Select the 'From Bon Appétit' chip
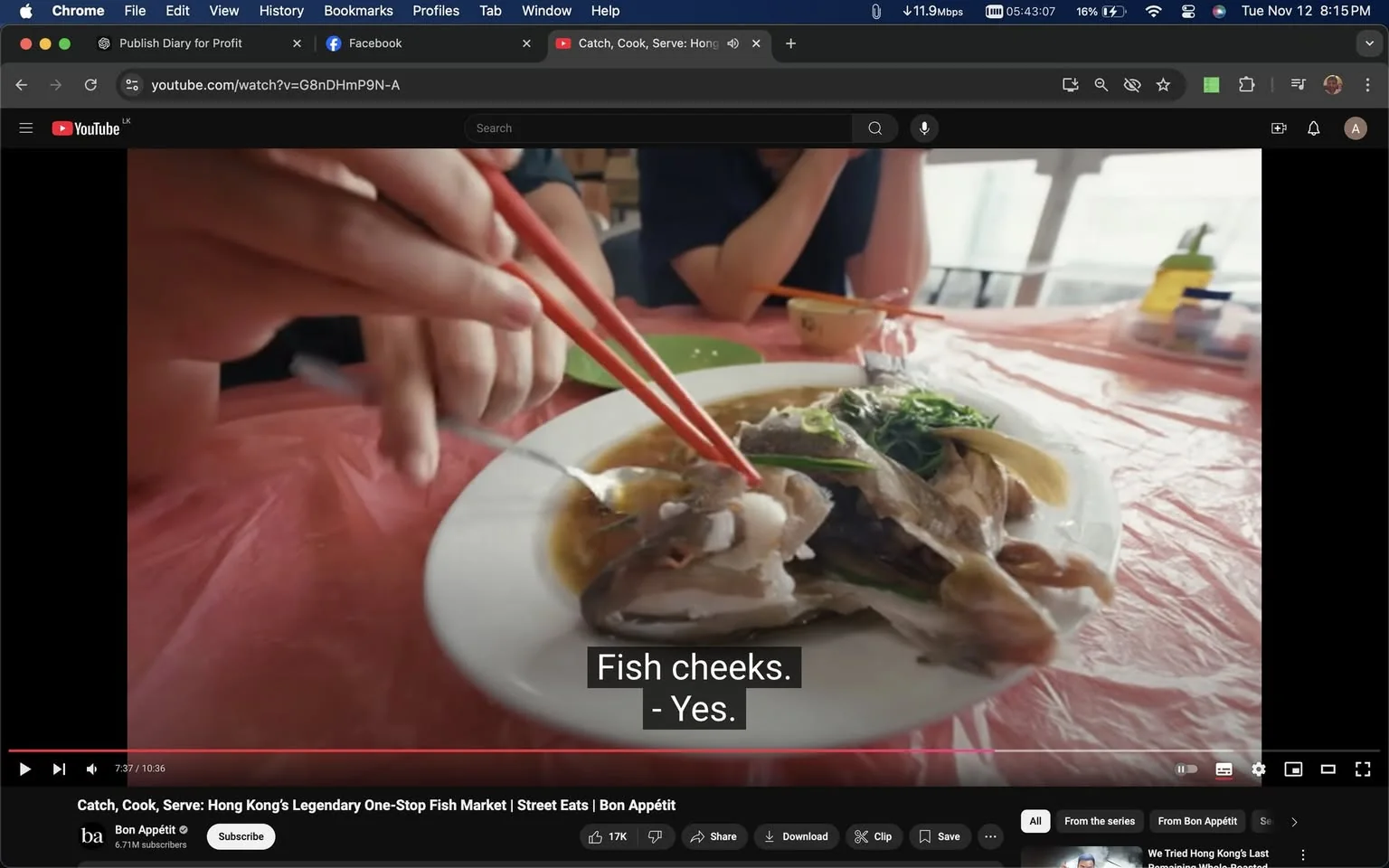 [x=1197, y=821]
